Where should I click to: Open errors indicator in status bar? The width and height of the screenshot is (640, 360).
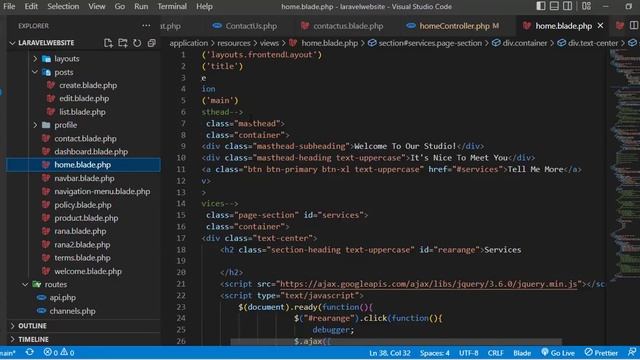tap(51, 352)
